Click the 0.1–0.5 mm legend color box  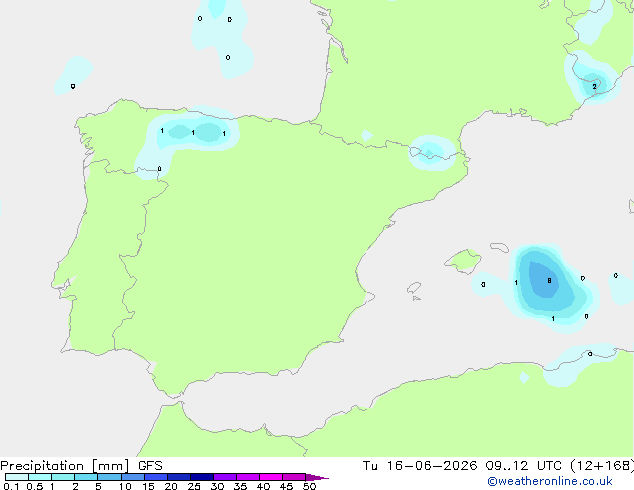coord(17,477)
